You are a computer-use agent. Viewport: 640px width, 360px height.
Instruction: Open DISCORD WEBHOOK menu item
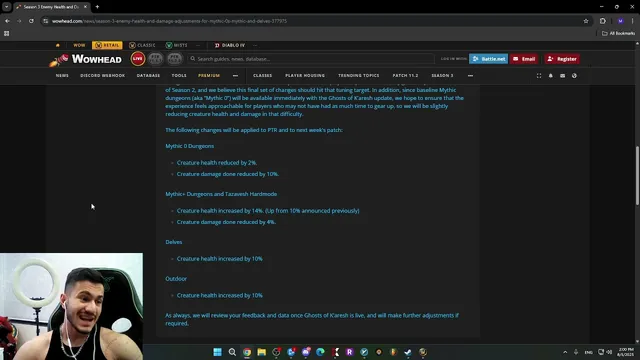click(x=102, y=76)
